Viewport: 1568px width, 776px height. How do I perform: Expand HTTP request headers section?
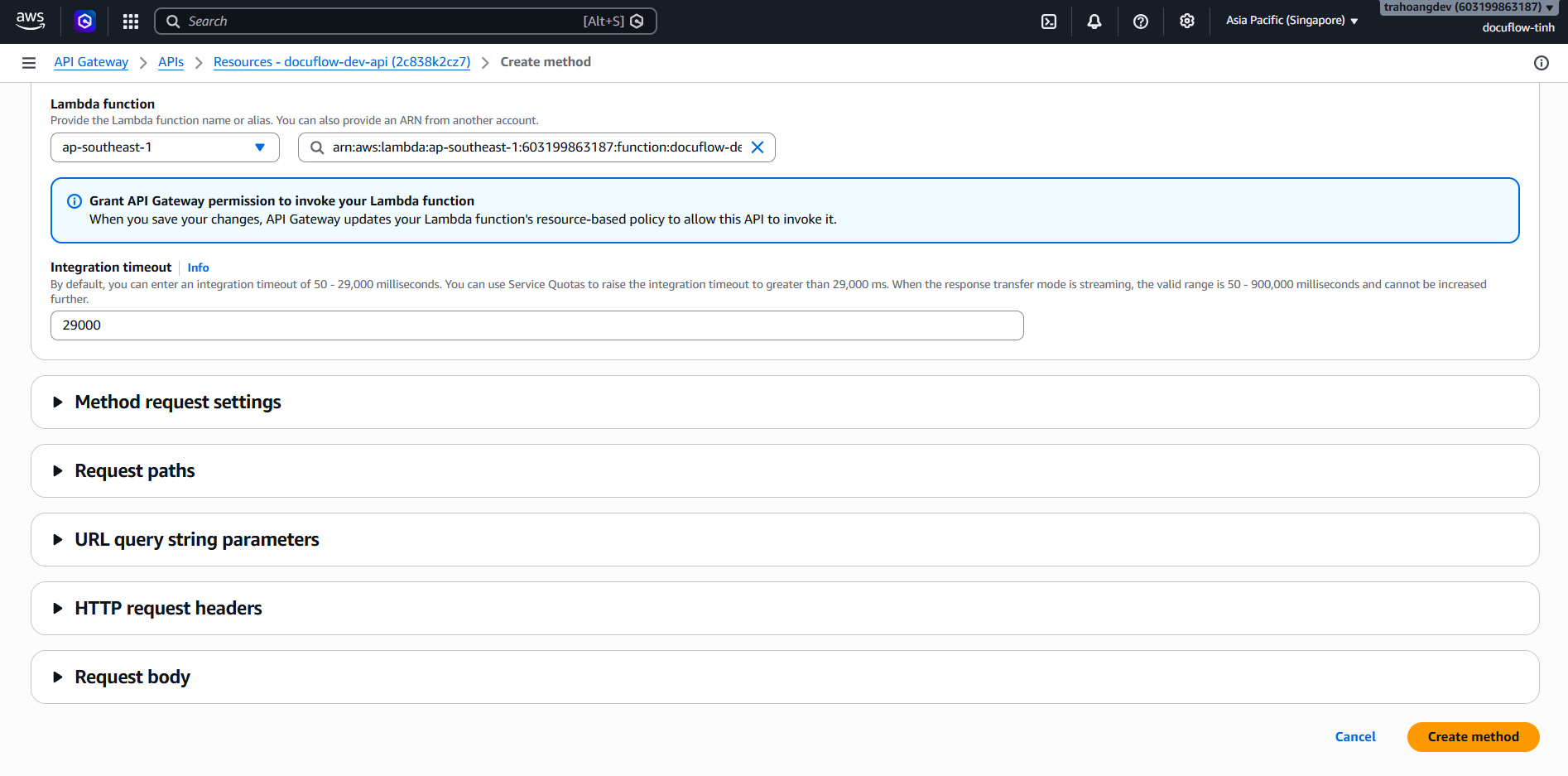pyautogui.click(x=785, y=609)
